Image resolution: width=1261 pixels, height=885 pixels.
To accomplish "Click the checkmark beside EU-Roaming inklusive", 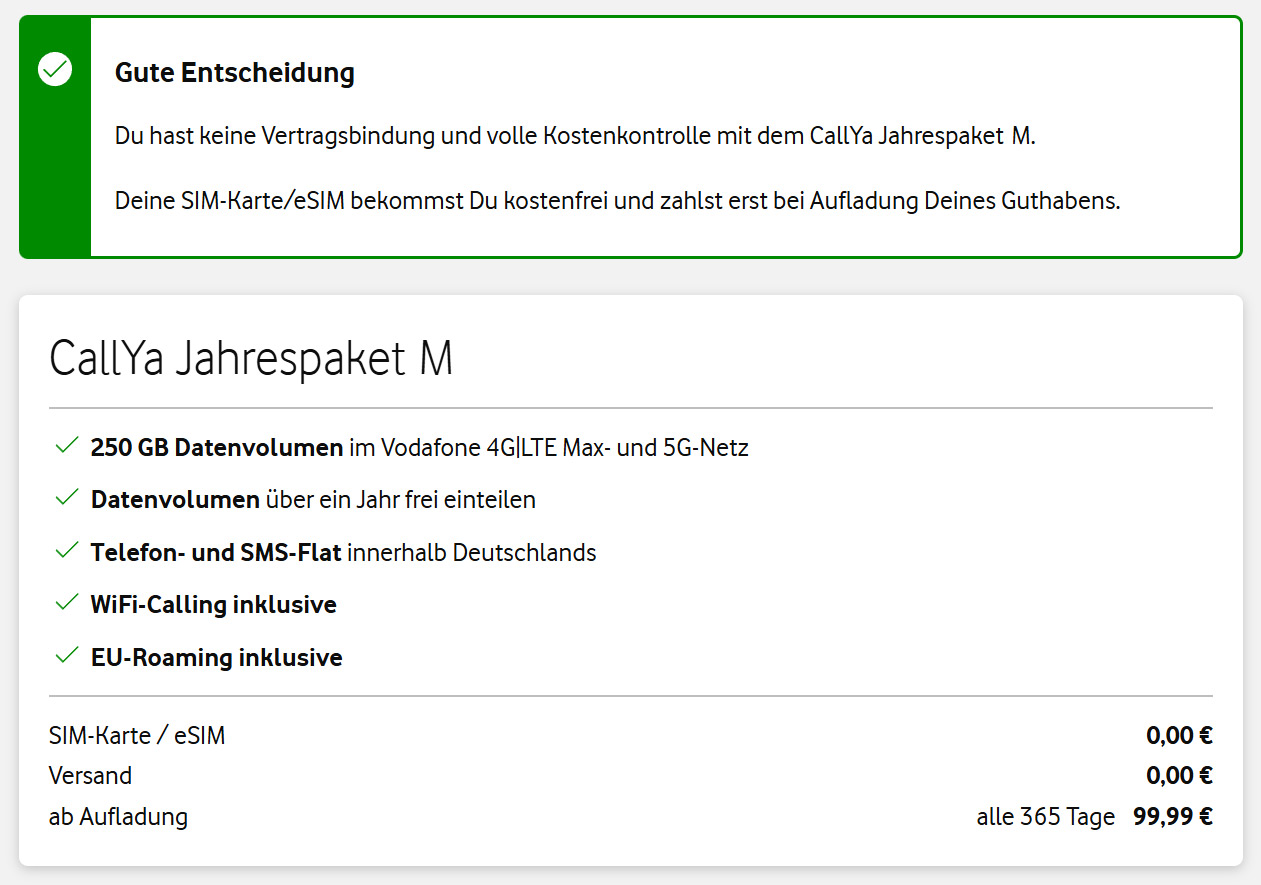I will 67,656.
